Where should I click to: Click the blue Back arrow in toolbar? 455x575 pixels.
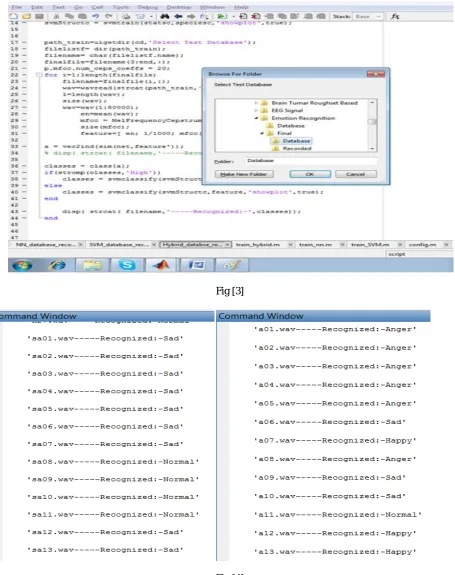178,17
